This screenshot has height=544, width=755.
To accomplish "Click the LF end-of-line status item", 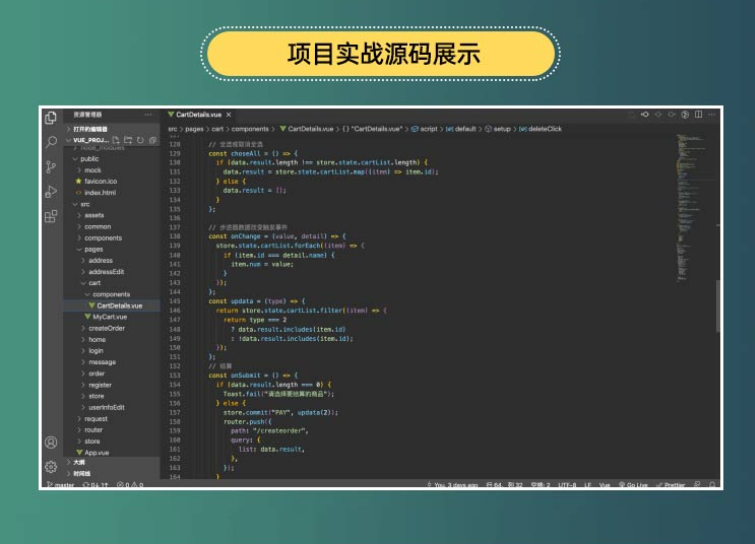I will [587, 485].
